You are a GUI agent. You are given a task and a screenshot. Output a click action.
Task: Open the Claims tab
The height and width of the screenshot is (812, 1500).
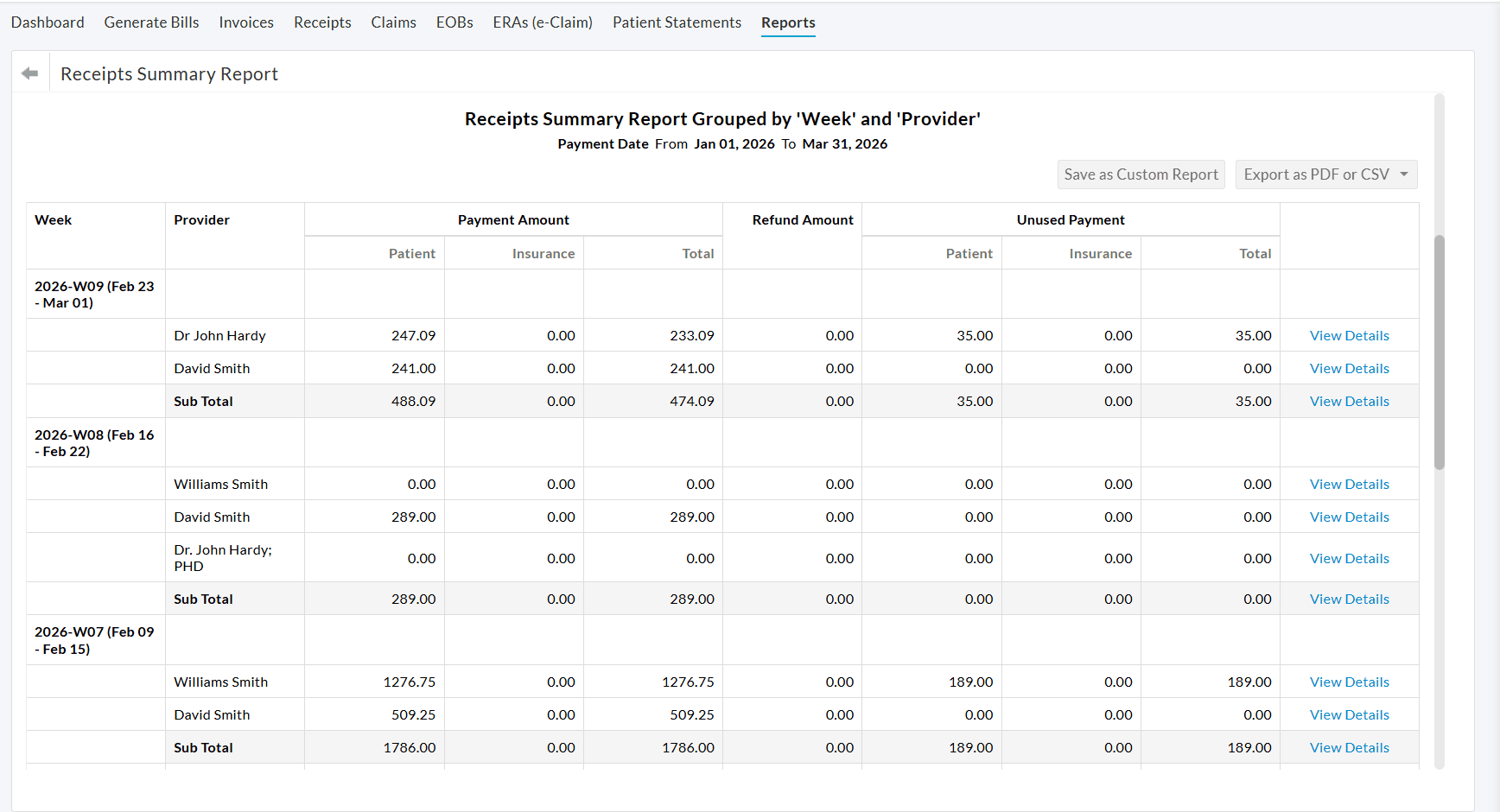393,22
